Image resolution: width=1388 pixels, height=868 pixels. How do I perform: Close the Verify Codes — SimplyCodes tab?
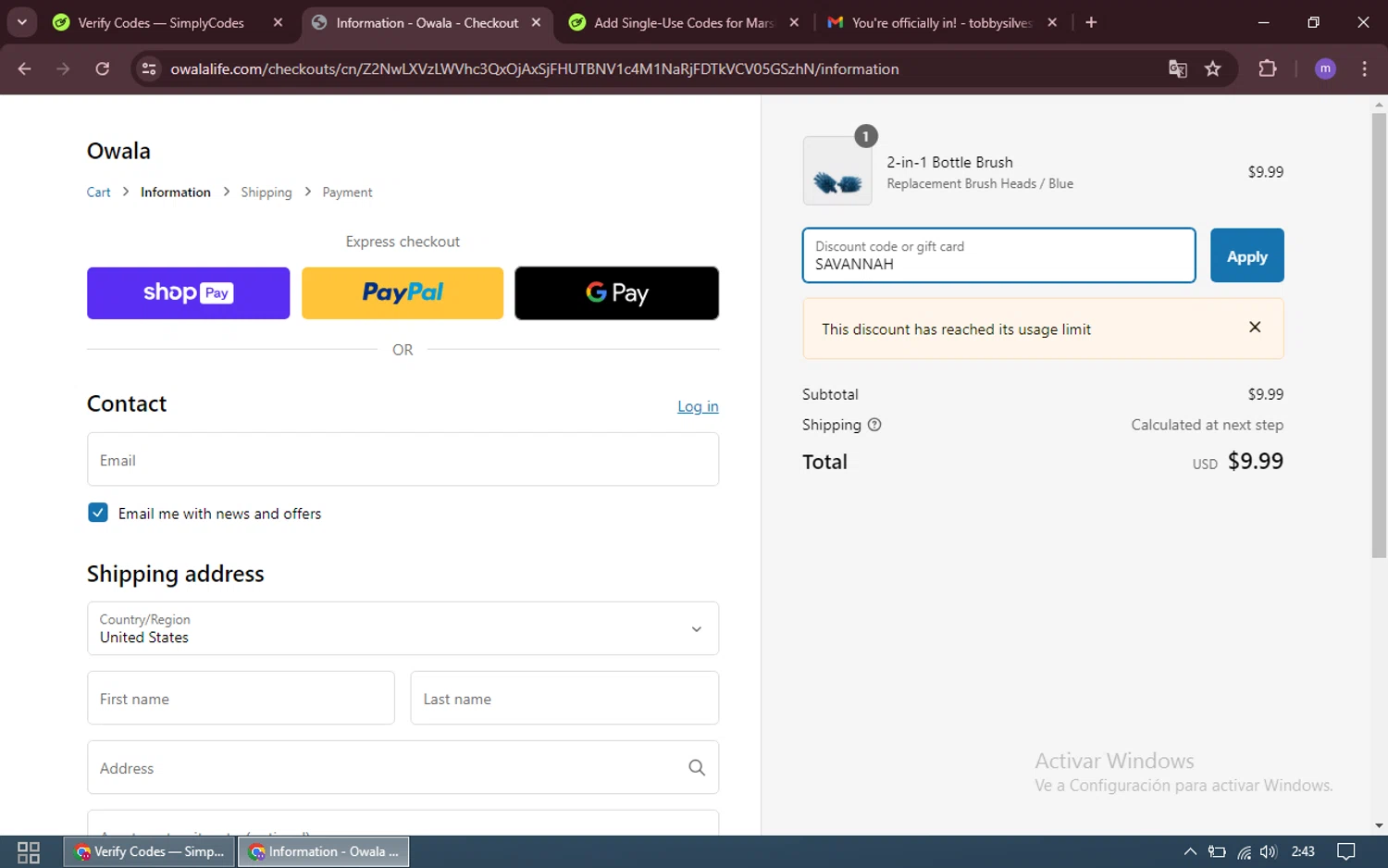coord(278,22)
